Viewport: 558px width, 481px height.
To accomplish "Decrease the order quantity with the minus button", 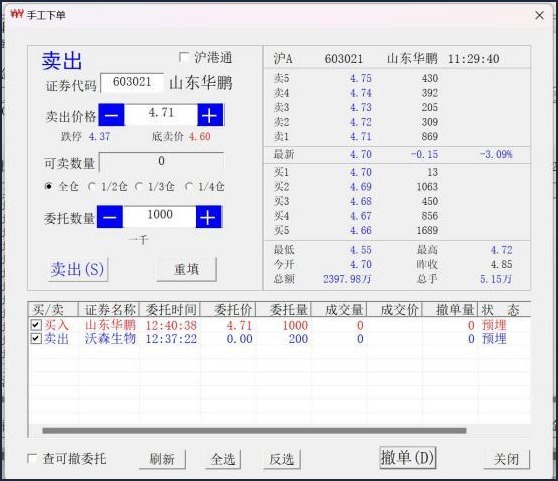I will pos(110,217).
